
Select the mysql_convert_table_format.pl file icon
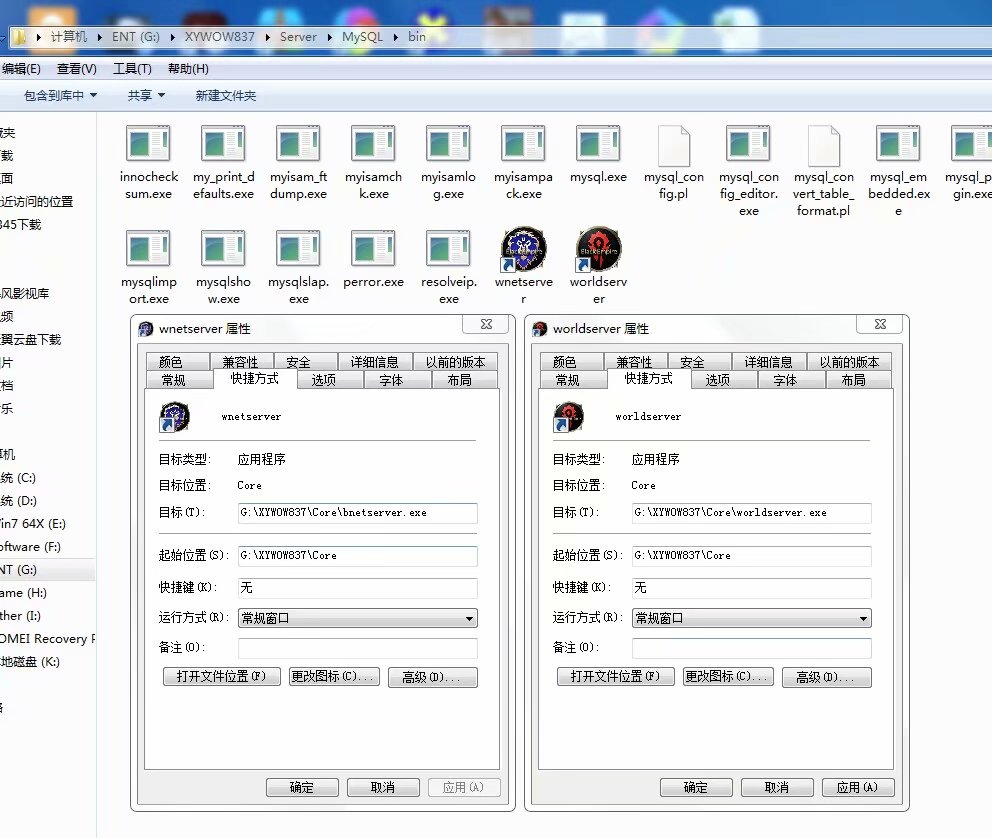(824, 145)
